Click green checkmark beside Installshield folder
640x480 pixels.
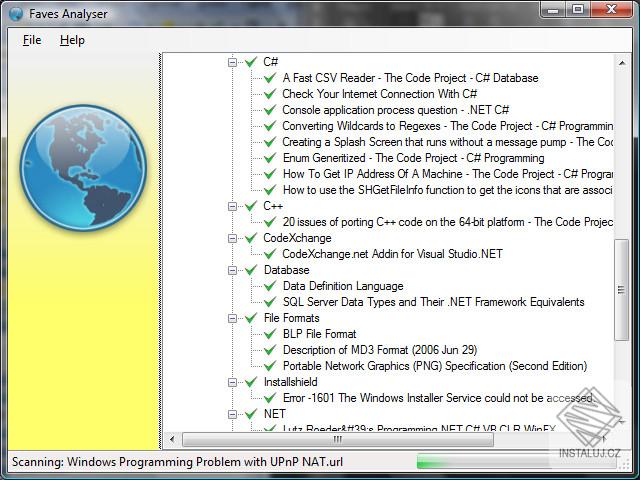(251, 382)
